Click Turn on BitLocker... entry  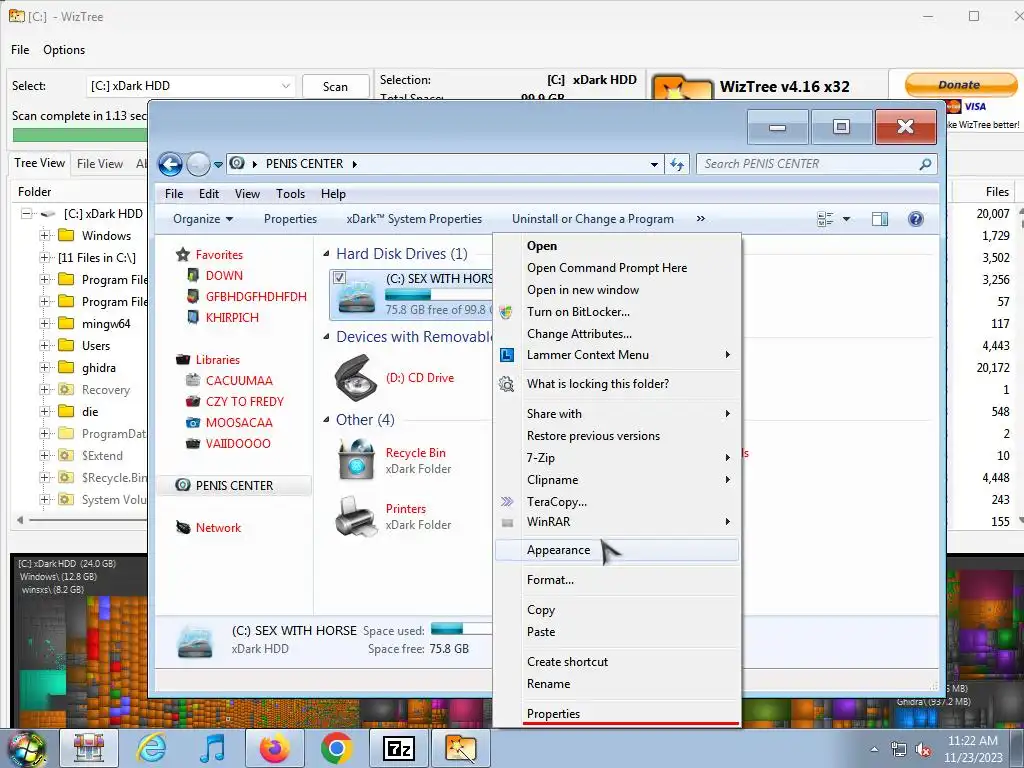[x=617, y=312]
